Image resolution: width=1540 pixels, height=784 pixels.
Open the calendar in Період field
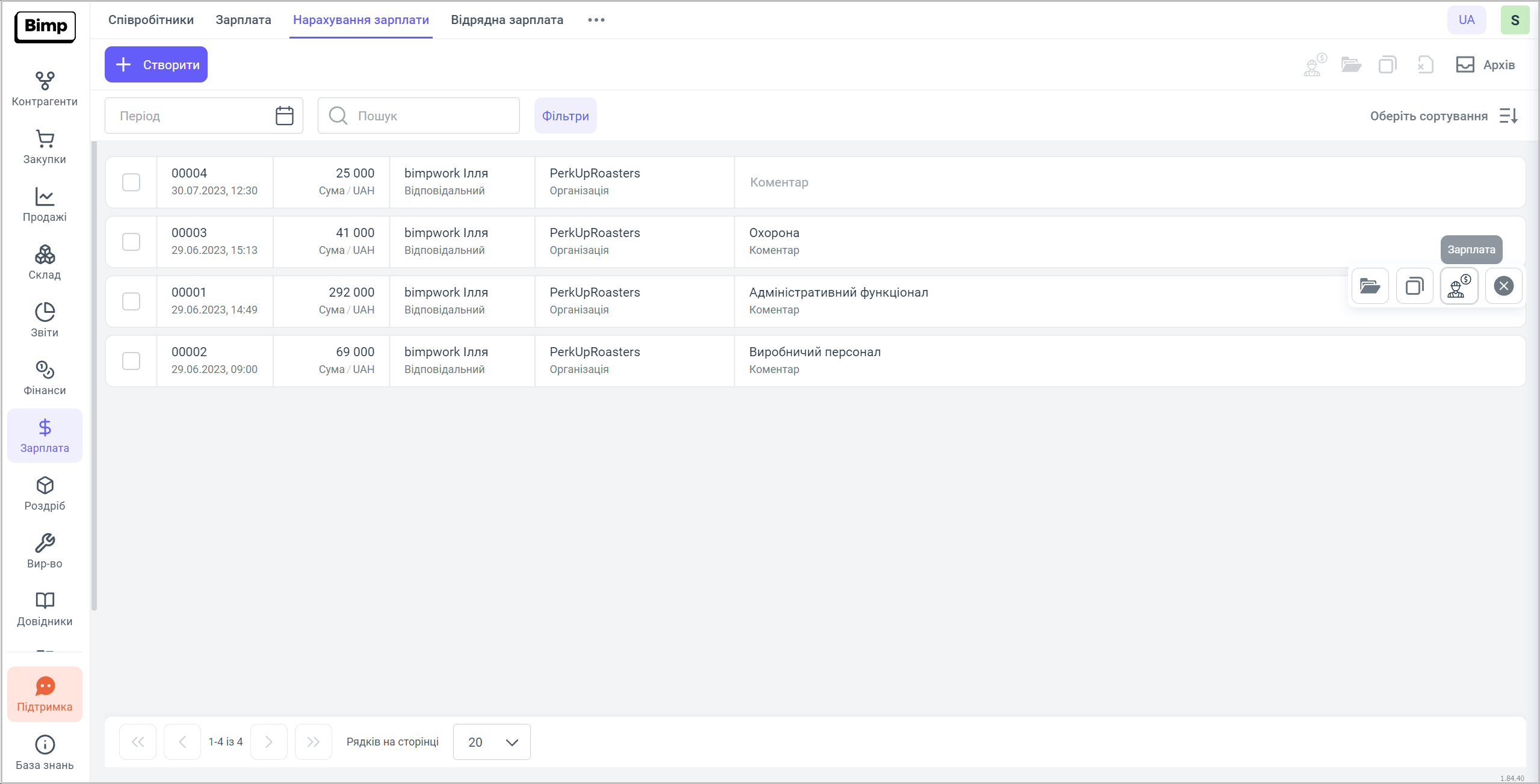(284, 116)
